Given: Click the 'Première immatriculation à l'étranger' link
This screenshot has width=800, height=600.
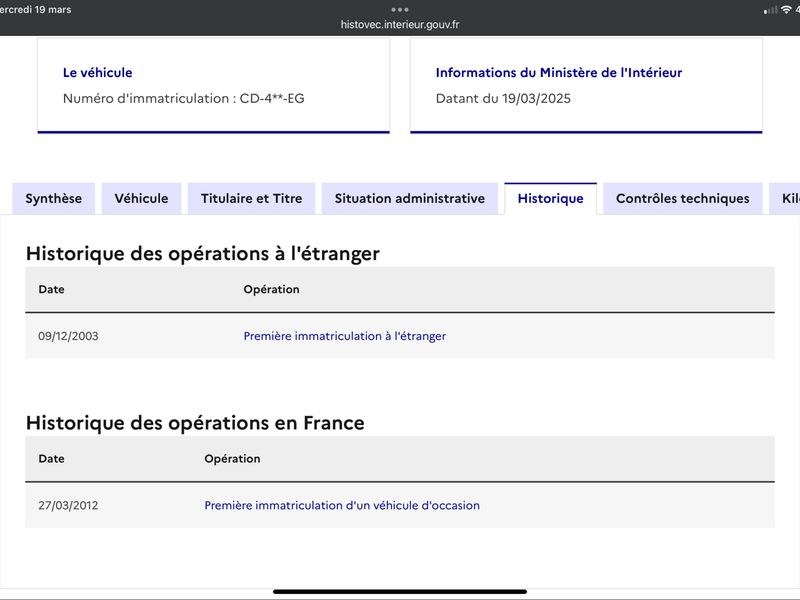Looking at the screenshot, I should 344,336.
